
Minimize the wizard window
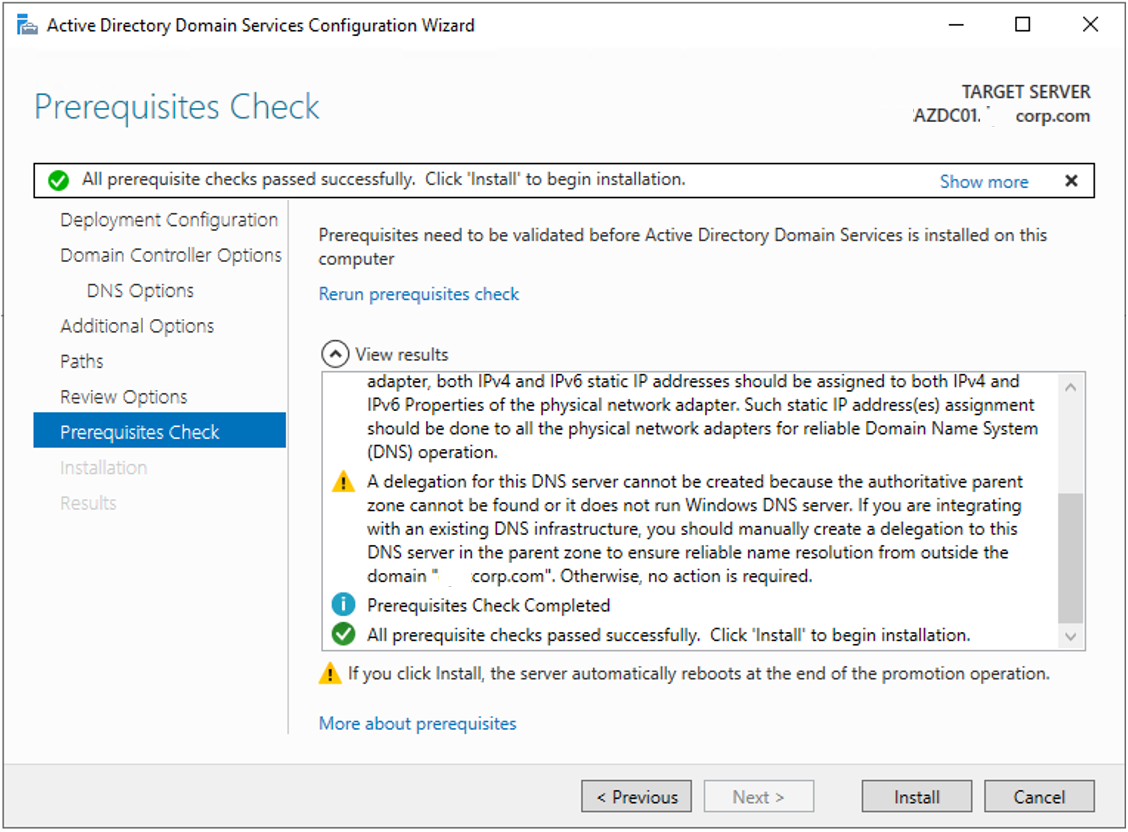[x=955, y=25]
